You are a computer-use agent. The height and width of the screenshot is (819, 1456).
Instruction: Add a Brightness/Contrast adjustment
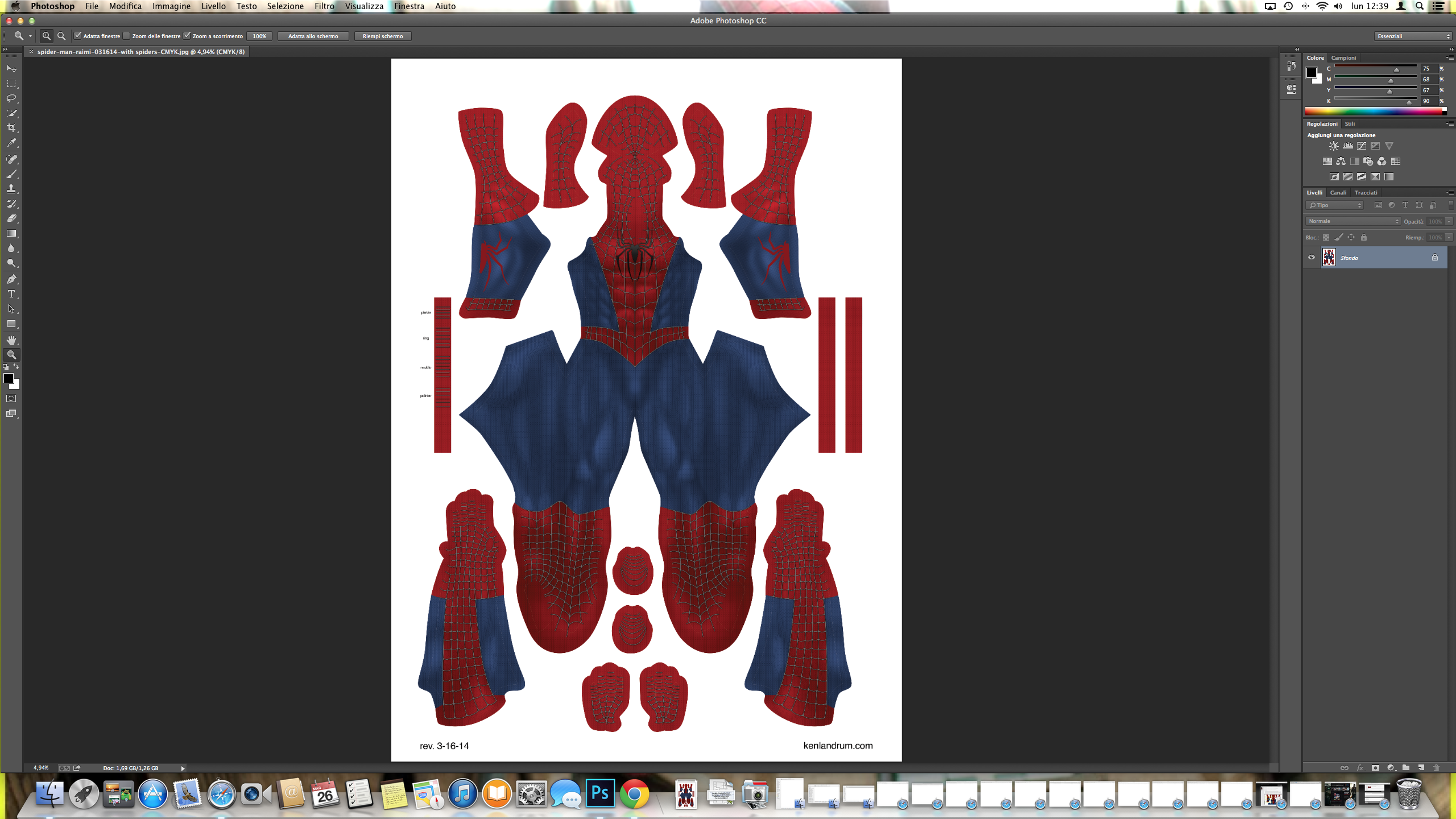[1334, 146]
